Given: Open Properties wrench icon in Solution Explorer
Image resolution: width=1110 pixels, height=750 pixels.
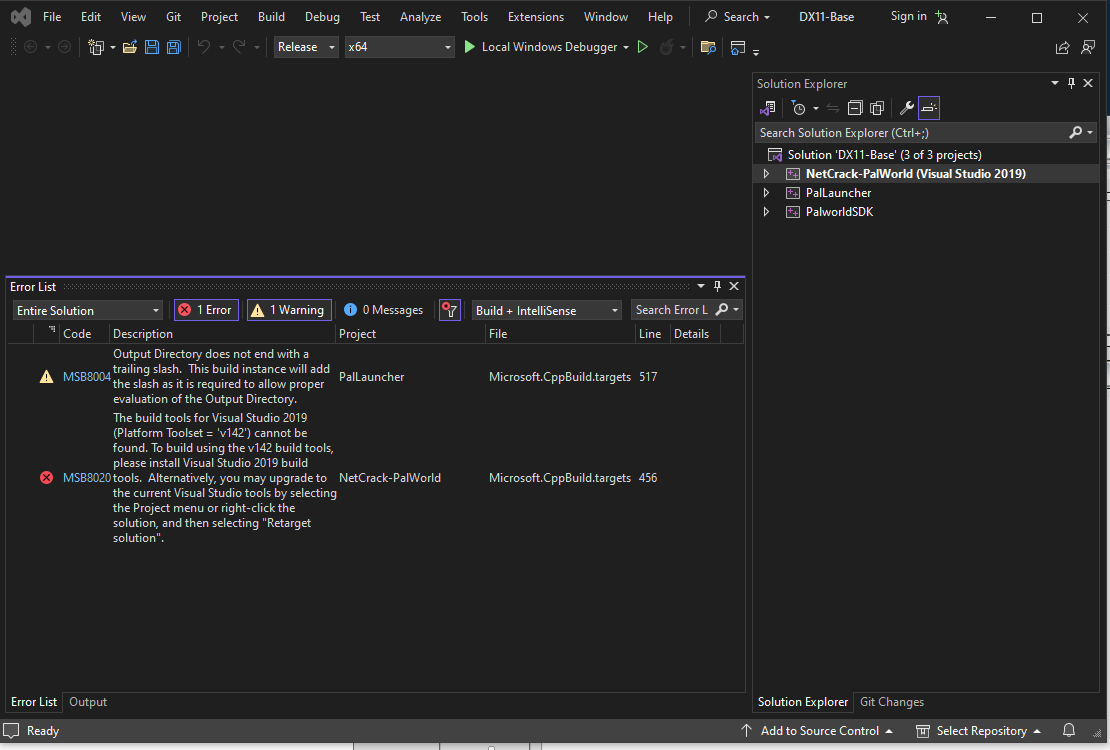Looking at the screenshot, I should 906,108.
